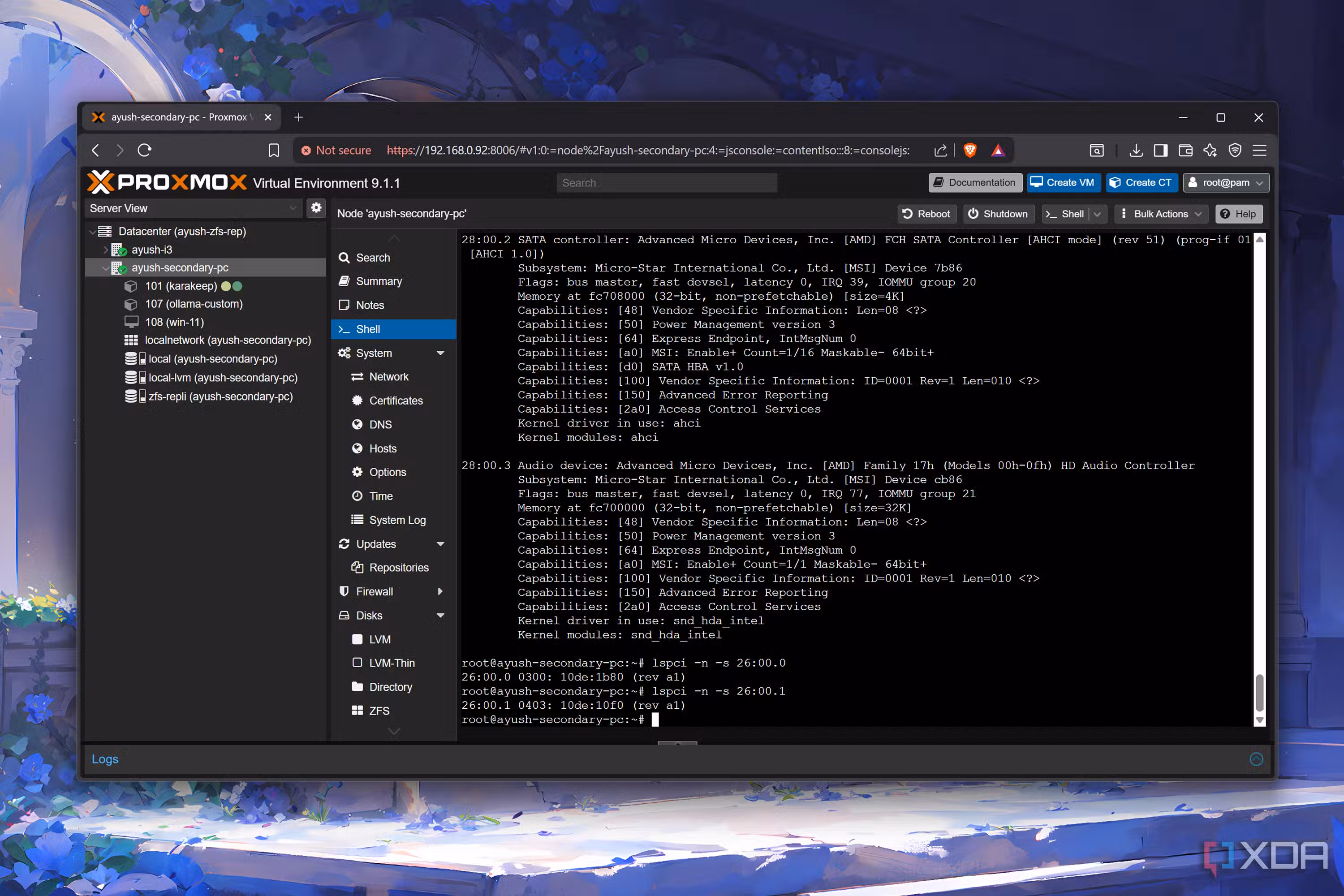Image resolution: width=1344 pixels, height=896 pixels.
Task: Click the Create CT button
Action: tap(1141, 182)
